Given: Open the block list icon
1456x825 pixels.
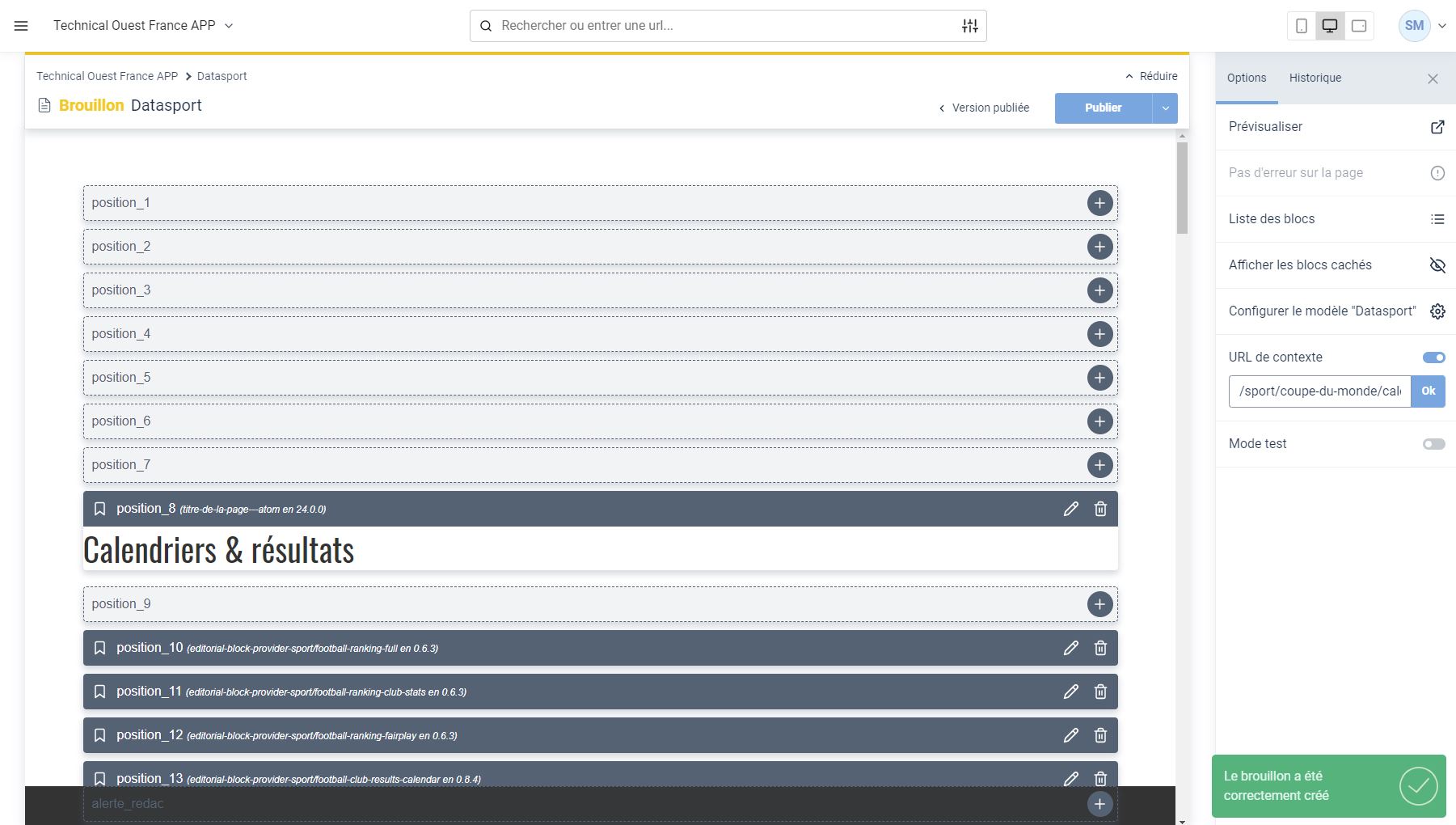Looking at the screenshot, I should (1437, 219).
